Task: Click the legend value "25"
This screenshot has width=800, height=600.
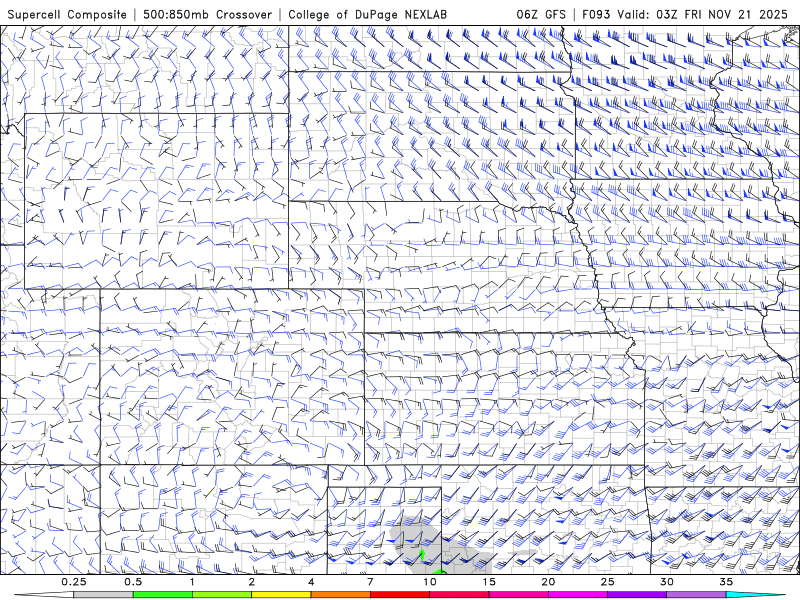Action: coord(607,582)
